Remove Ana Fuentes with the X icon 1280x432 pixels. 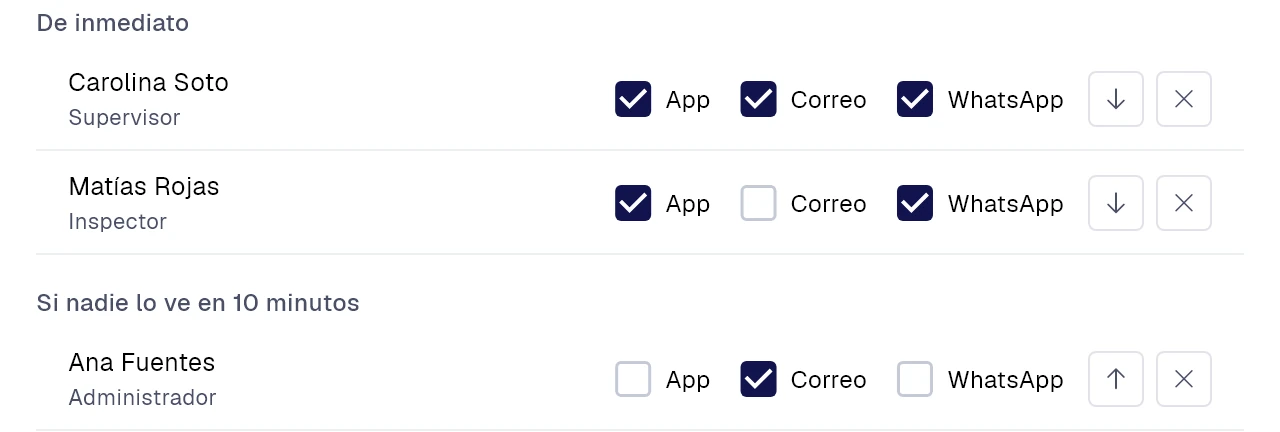[1184, 379]
